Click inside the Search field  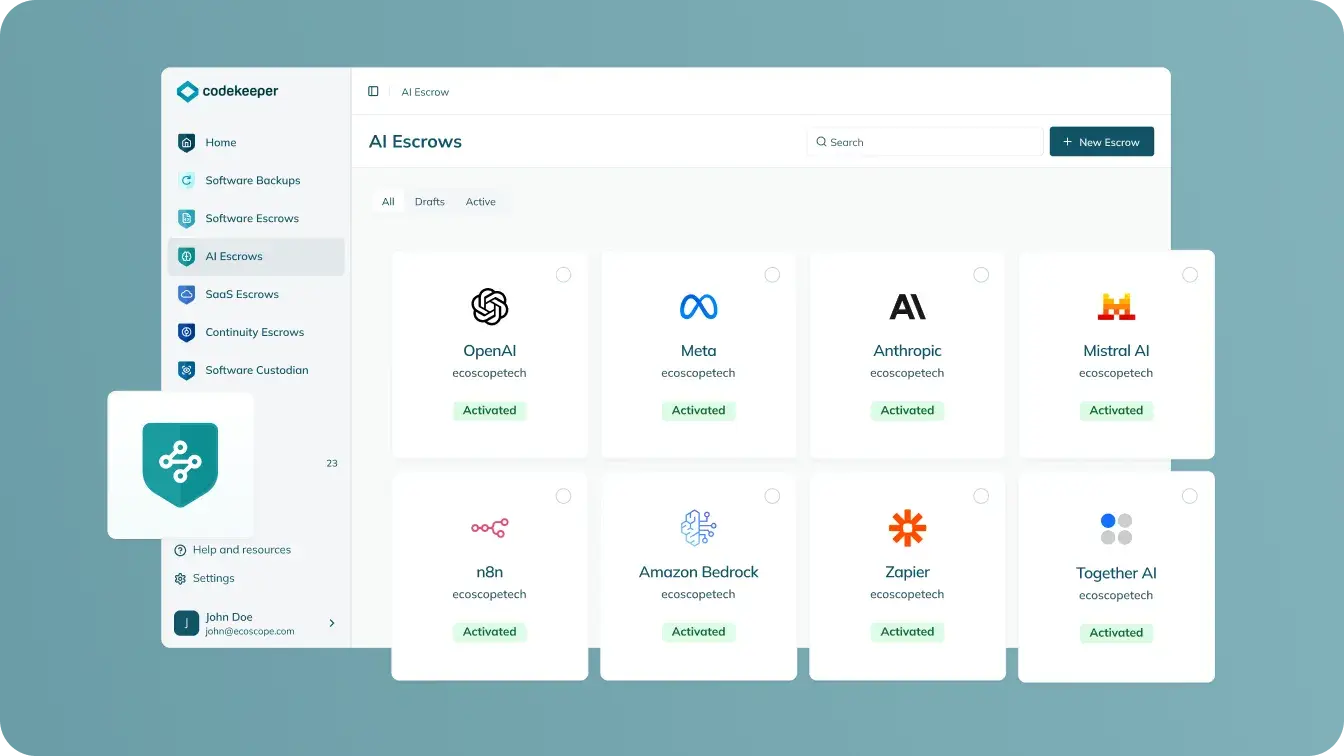(925, 141)
